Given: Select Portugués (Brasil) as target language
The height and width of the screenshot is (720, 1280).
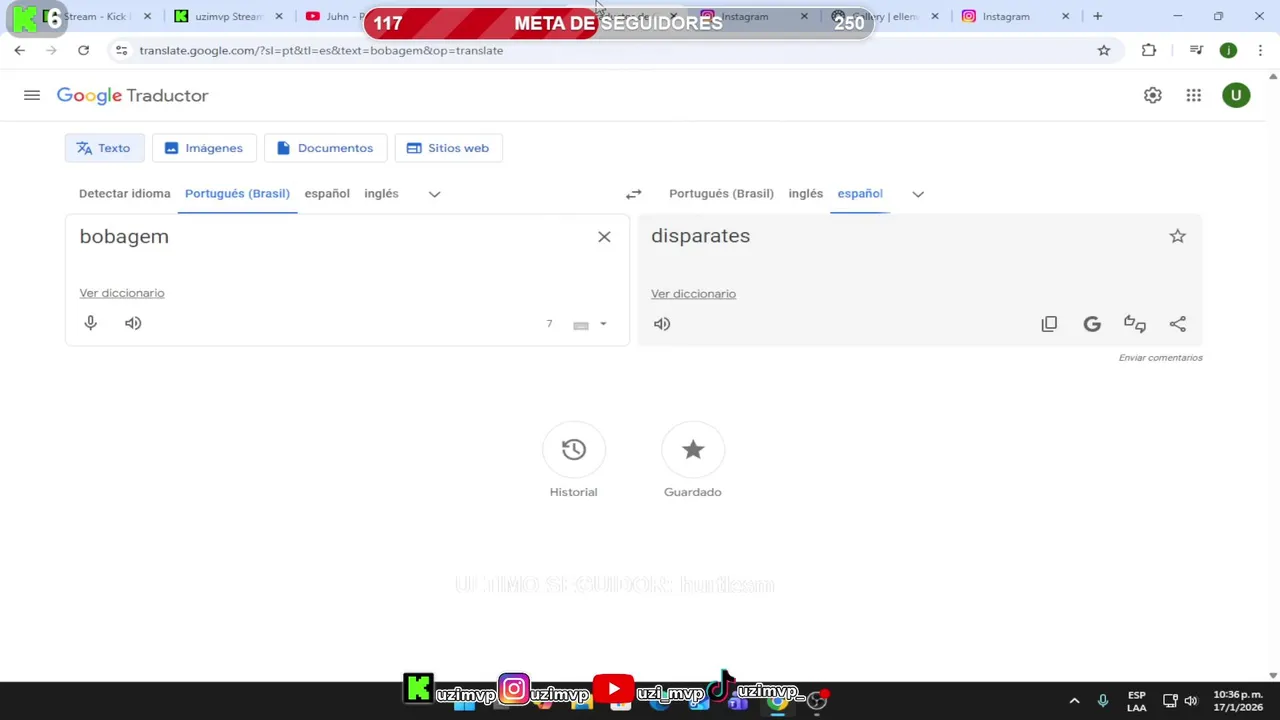Looking at the screenshot, I should pos(721,194).
